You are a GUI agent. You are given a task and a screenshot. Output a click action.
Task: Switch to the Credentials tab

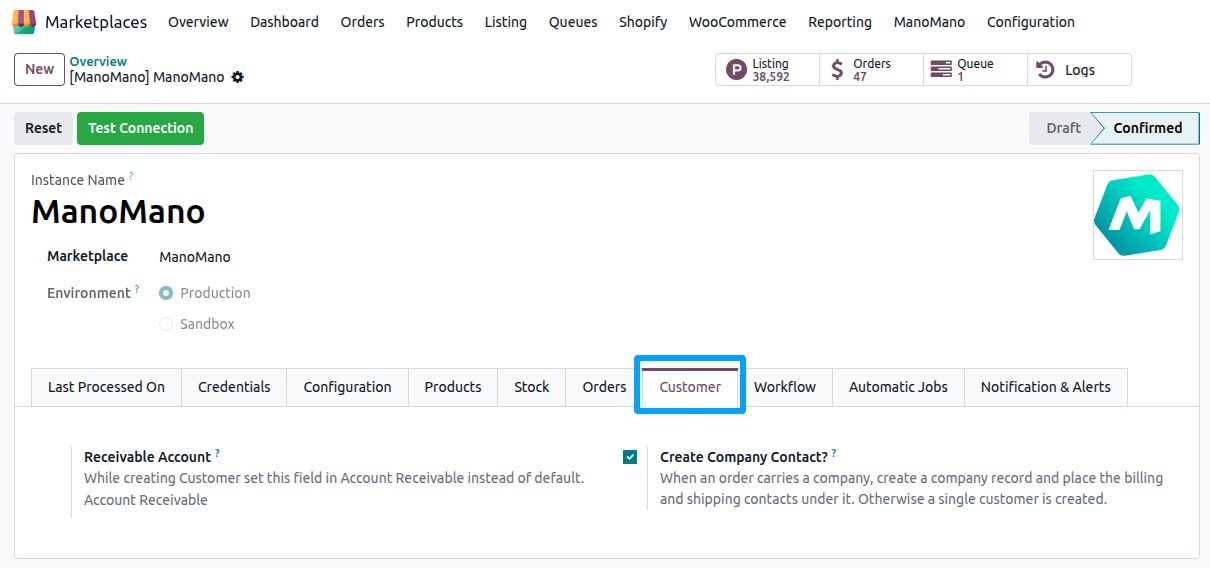click(234, 387)
